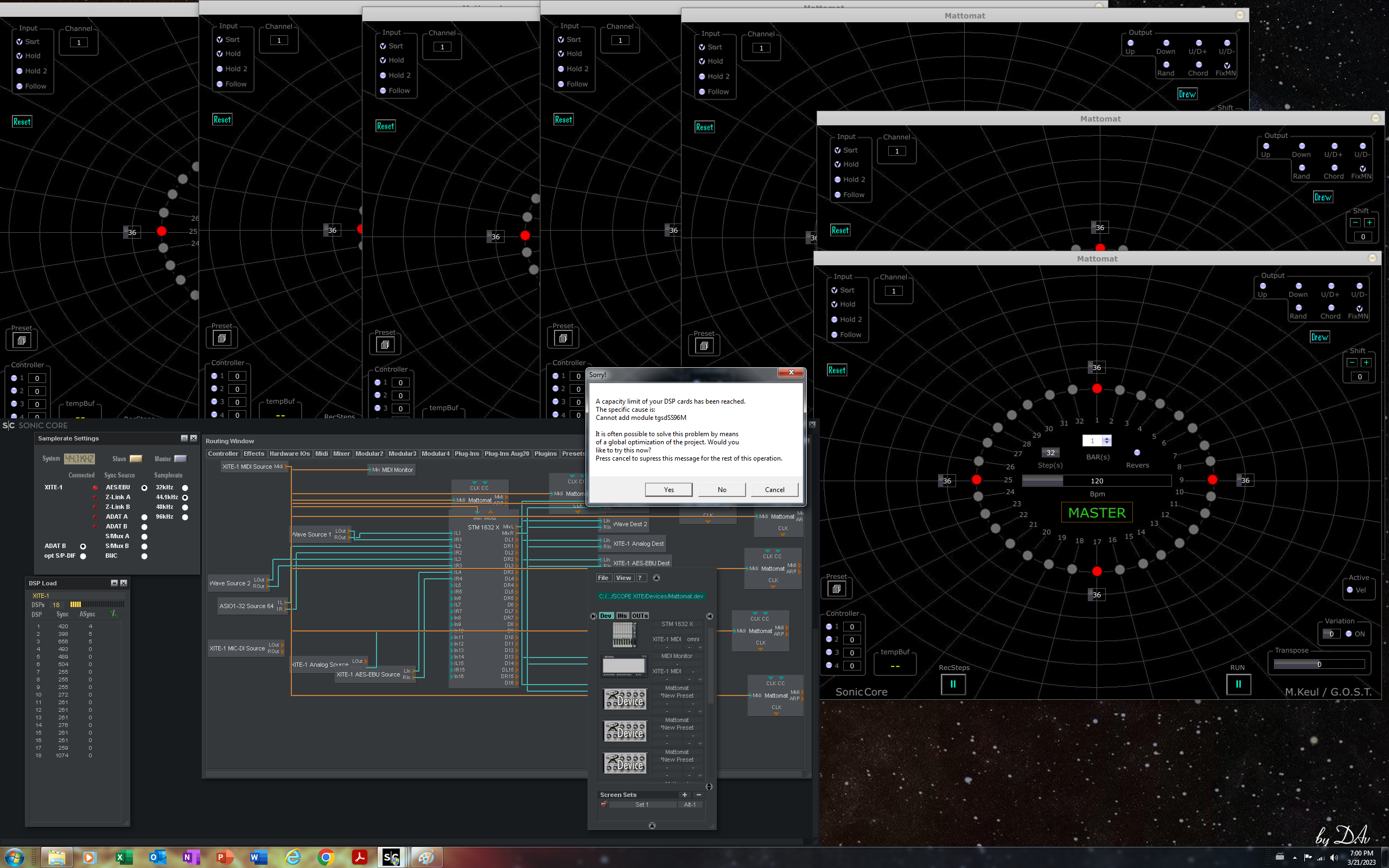Click the BAR(s) value spinner arrows
This screenshot has height=868, width=1389.
point(1107,441)
